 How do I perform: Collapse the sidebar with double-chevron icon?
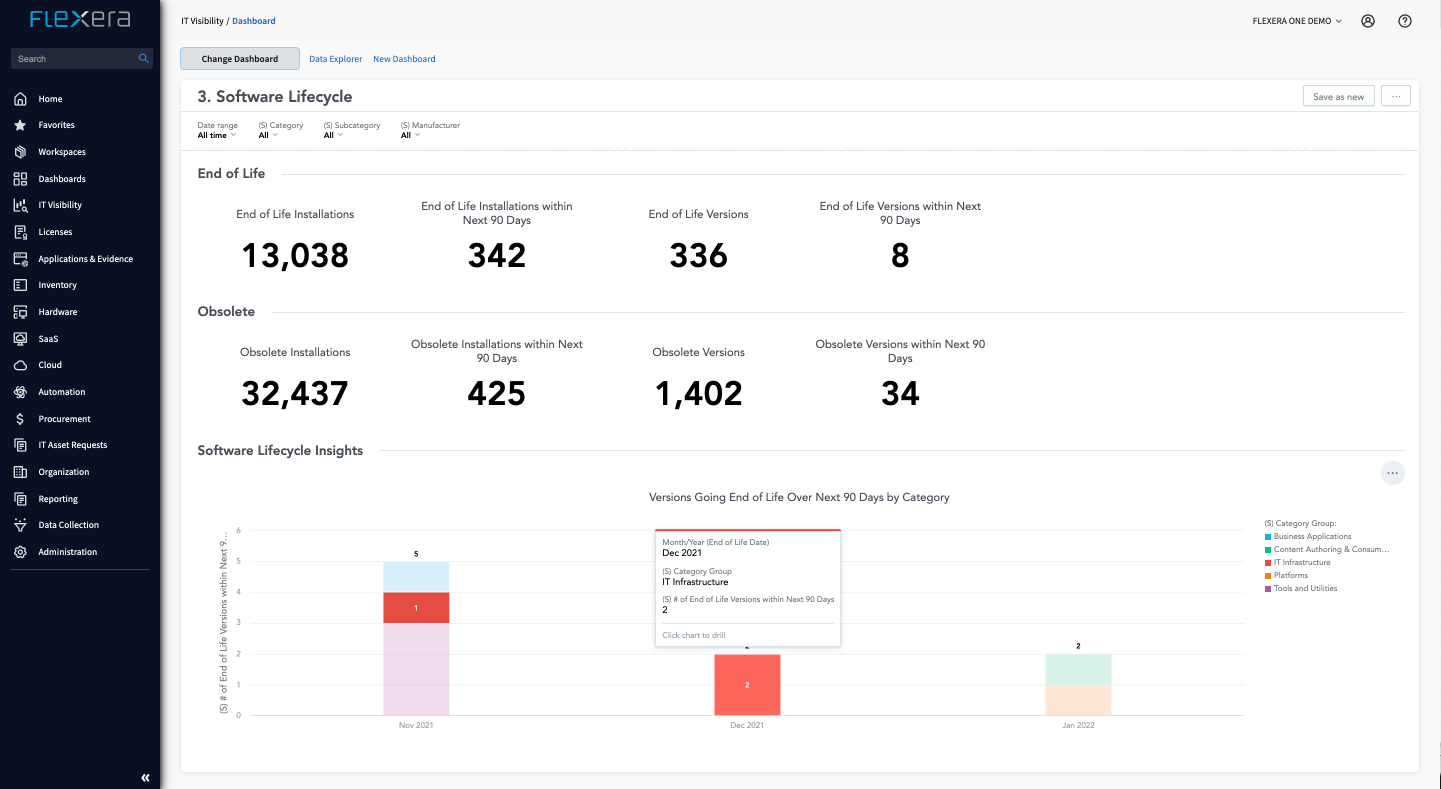tap(145, 777)
